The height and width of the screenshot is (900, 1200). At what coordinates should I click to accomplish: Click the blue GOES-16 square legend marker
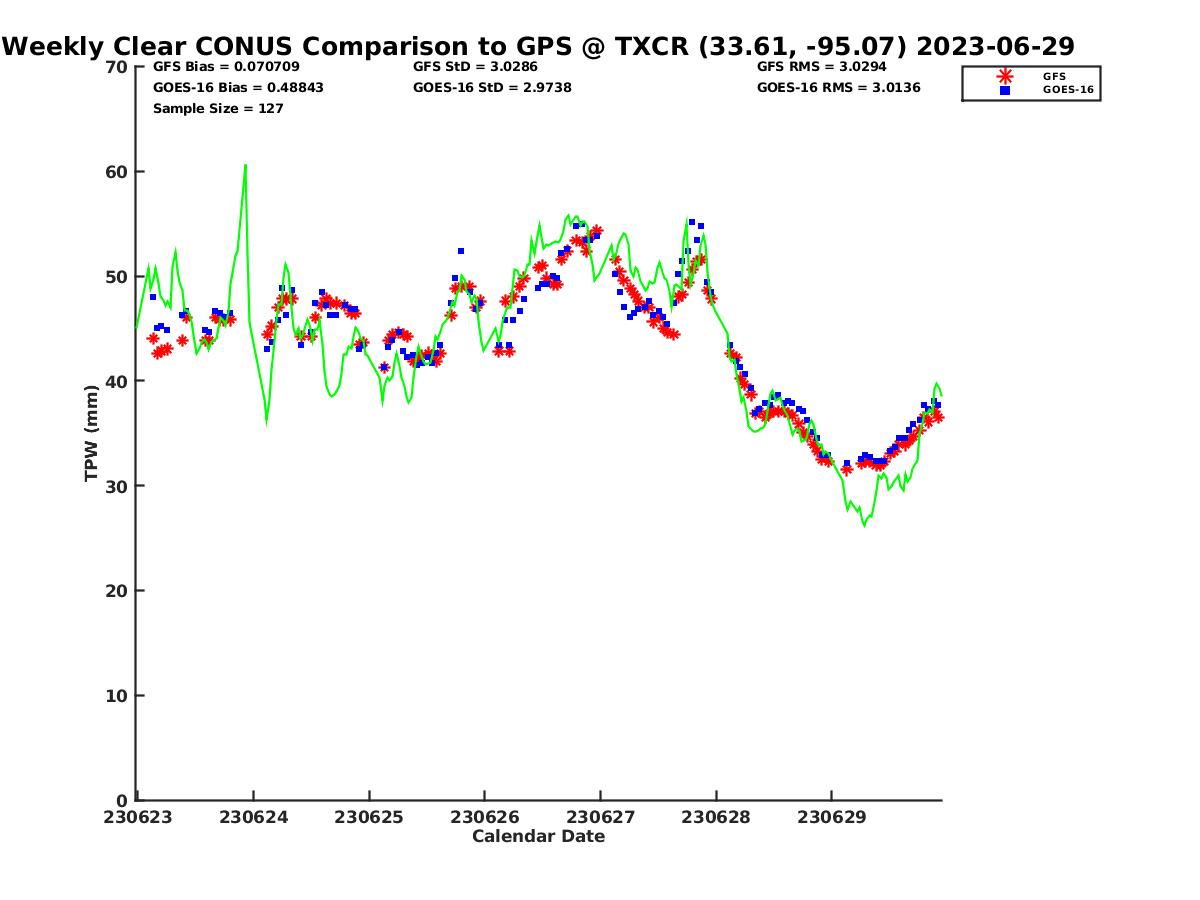point(1005,90)
